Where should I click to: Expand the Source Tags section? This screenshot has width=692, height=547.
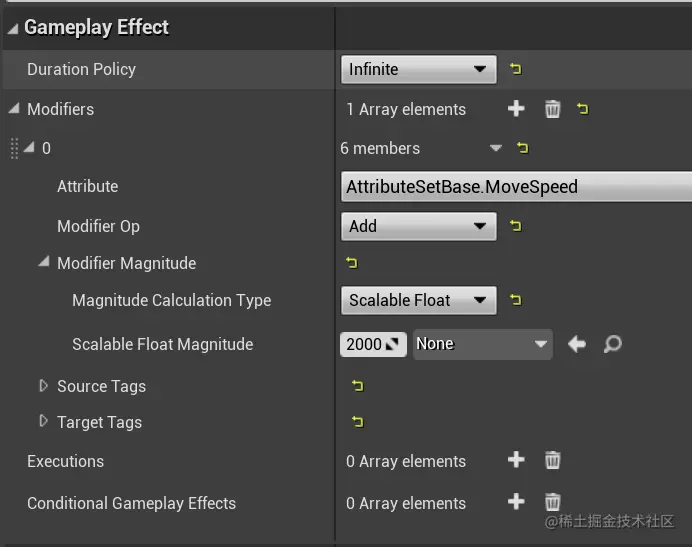[43, 386]
